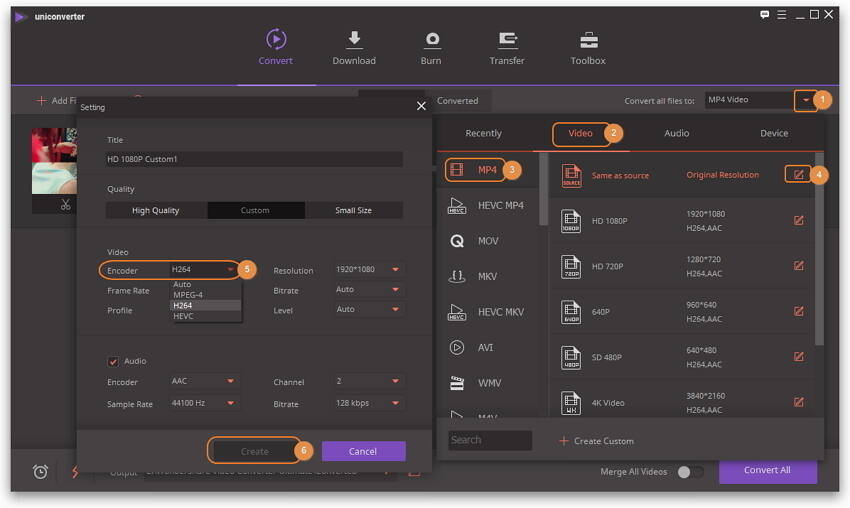Viewport: 850px width, 508px height.
Task: Open the schedule alarm clock icon
Action: [x=41, y=472]
